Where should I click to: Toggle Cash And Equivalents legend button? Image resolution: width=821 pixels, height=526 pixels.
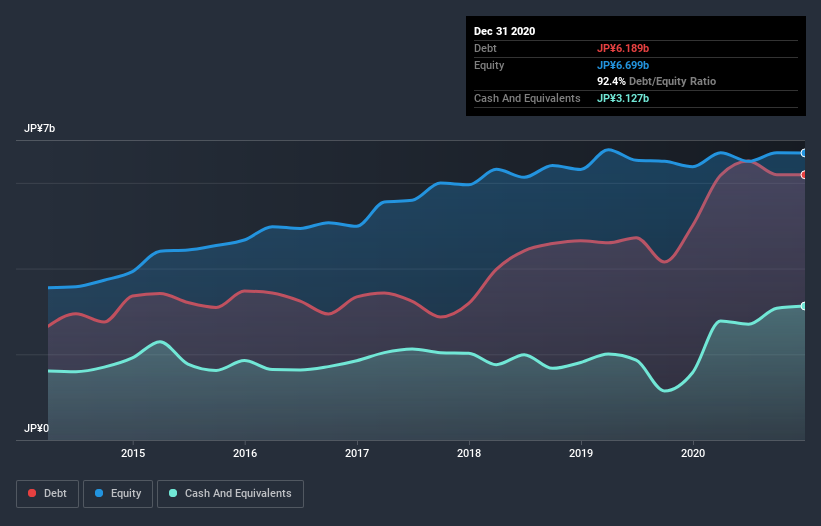point(230,494)
